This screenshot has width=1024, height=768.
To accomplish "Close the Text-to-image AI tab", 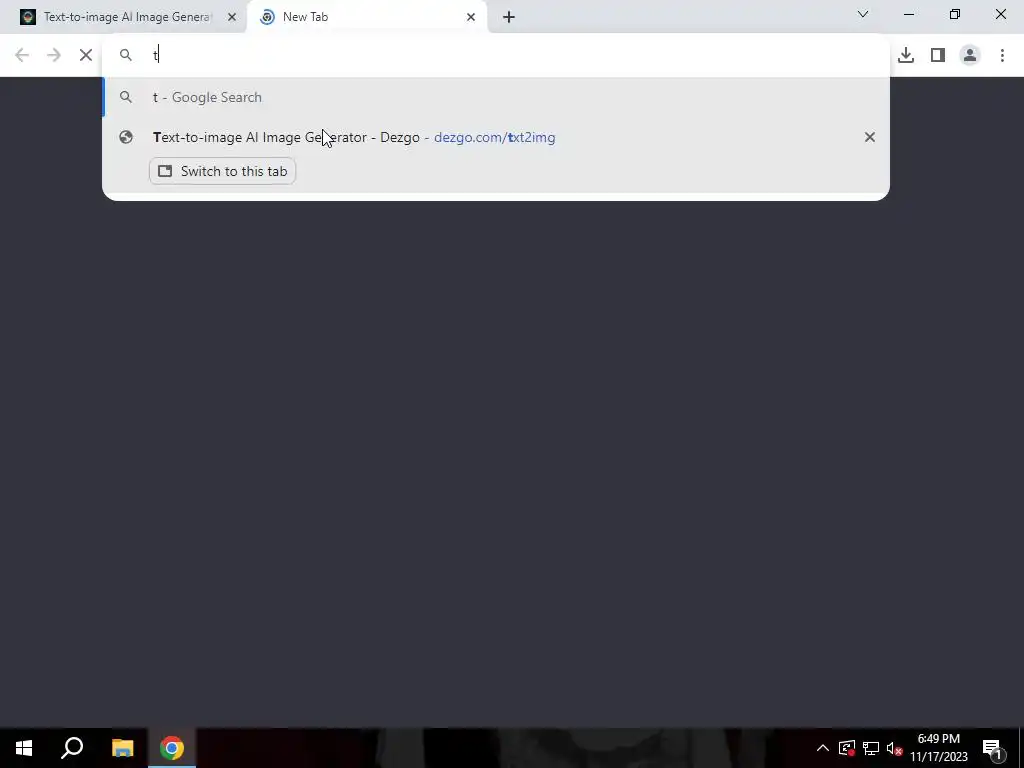I will [x=232, y=17].
